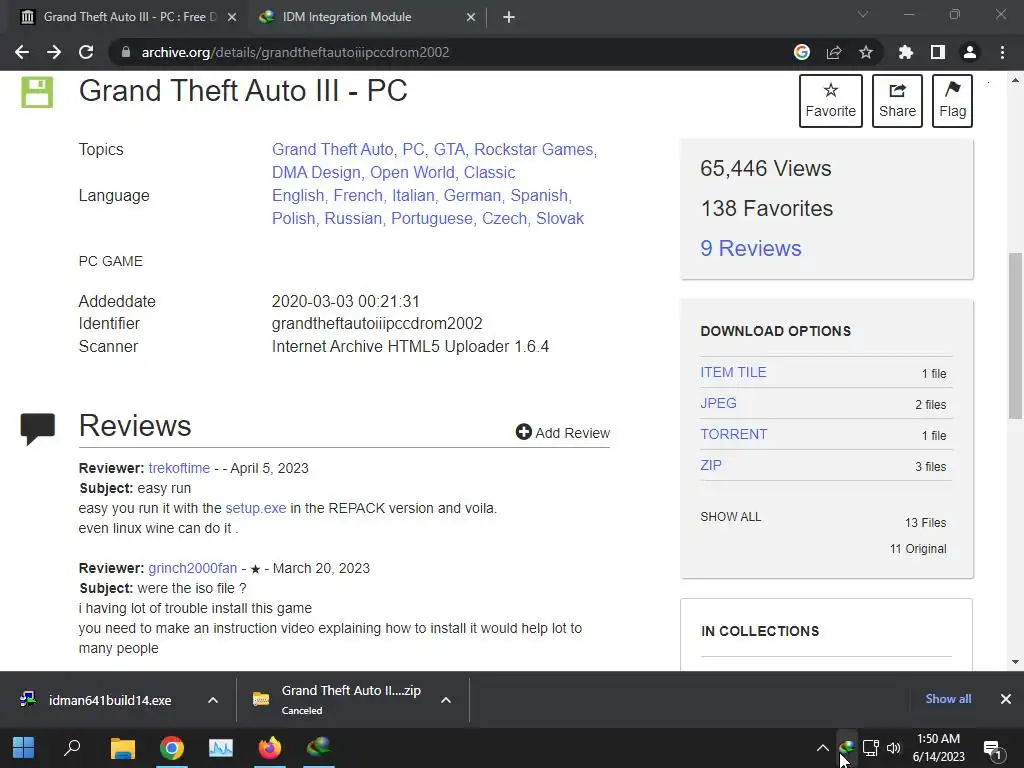Open a new browser tab
Image resolution: width=1024 pixels, height=768 pixels.
pos(509,17)
